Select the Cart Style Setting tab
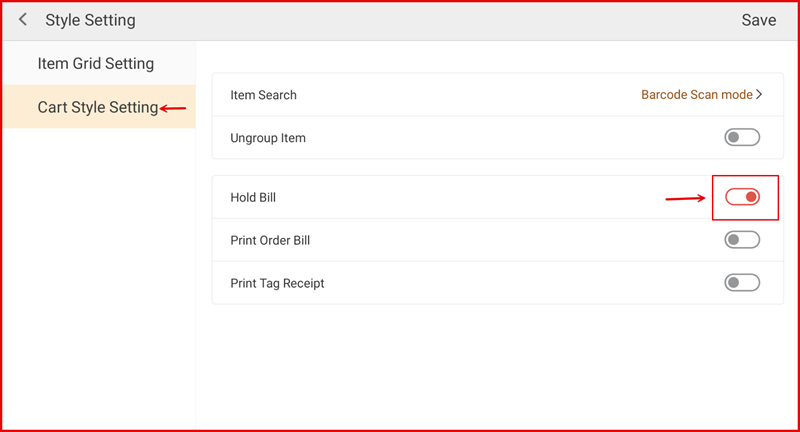Screen dimensions: 800x432 (97, 107)
